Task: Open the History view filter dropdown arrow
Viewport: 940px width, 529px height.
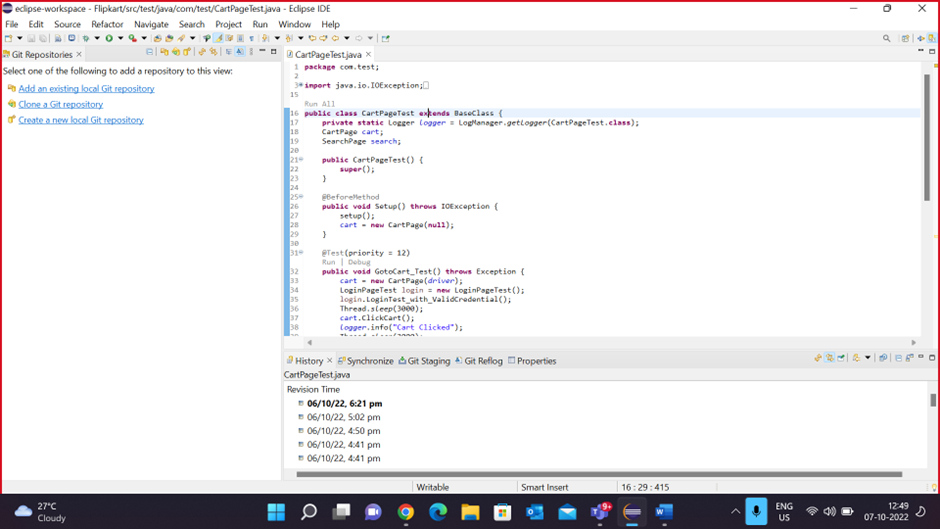Action: [x=867, y=358]
